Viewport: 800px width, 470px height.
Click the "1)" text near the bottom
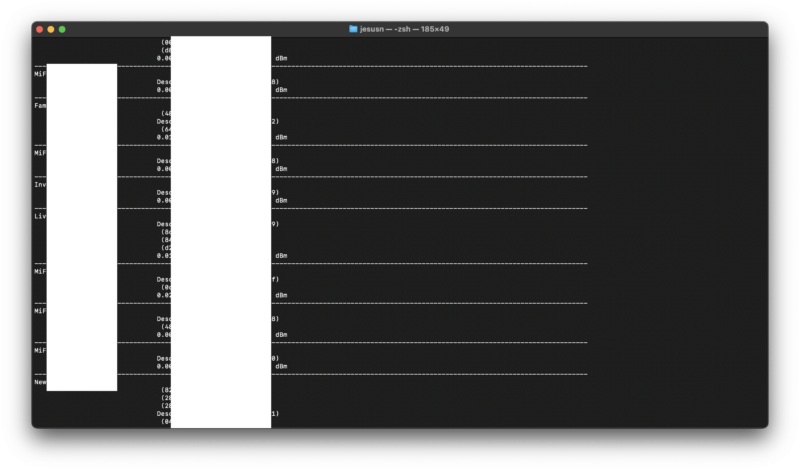[x=275, y=413]
